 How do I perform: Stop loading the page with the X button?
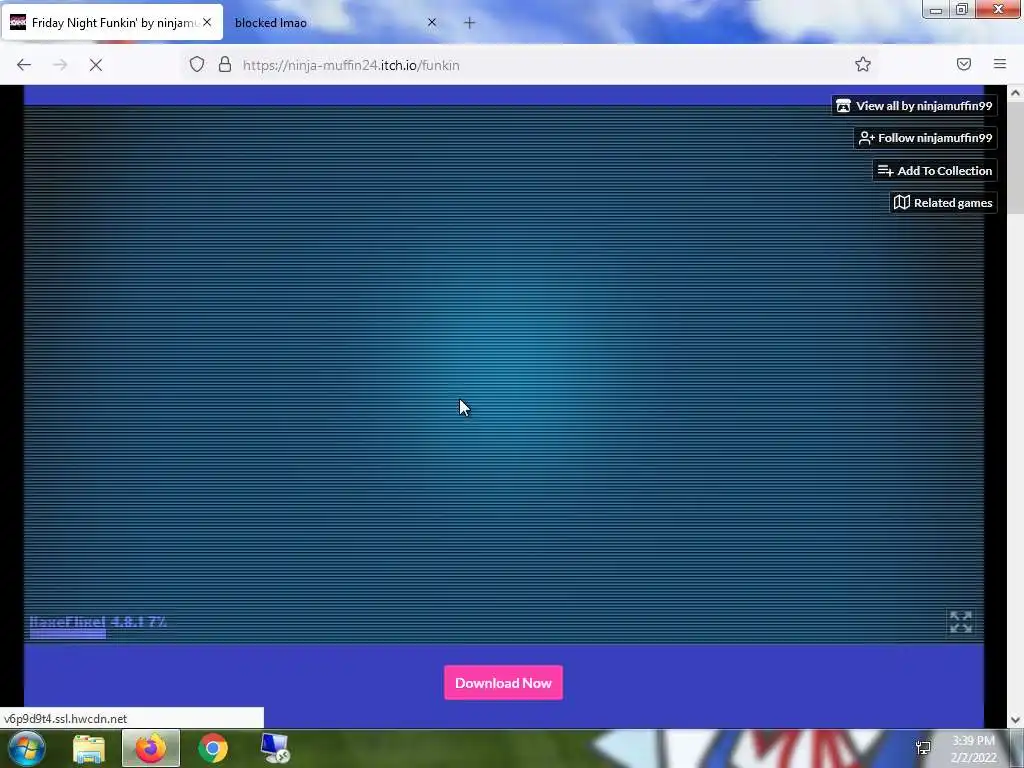click(96, 65)
